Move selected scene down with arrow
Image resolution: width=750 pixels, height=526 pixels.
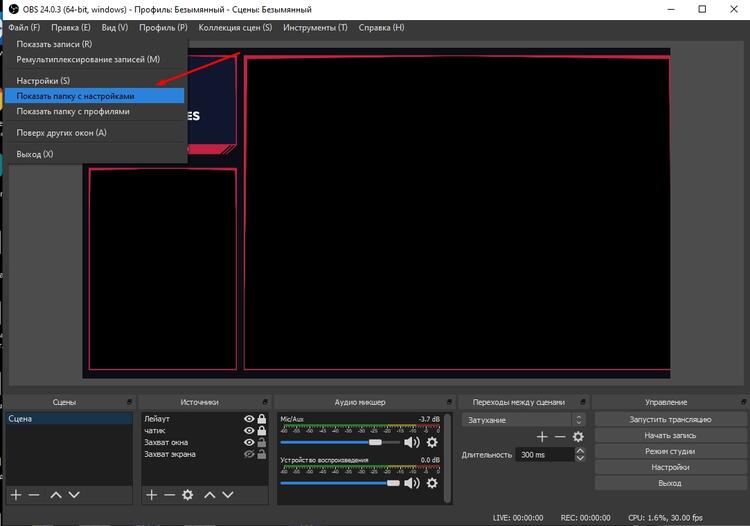pos(73,495)
